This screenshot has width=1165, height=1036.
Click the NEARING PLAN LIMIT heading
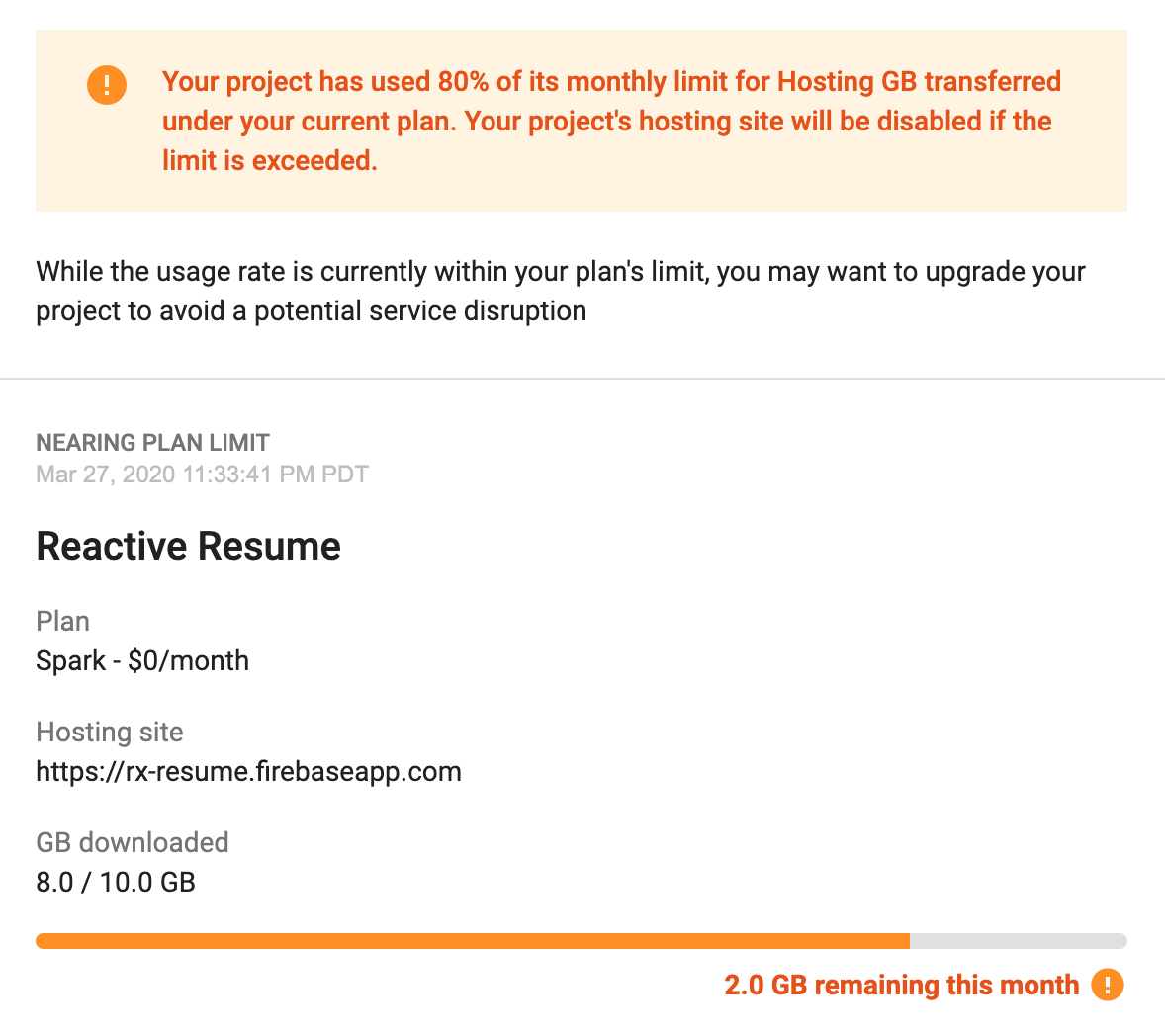[x=152, y=443]
